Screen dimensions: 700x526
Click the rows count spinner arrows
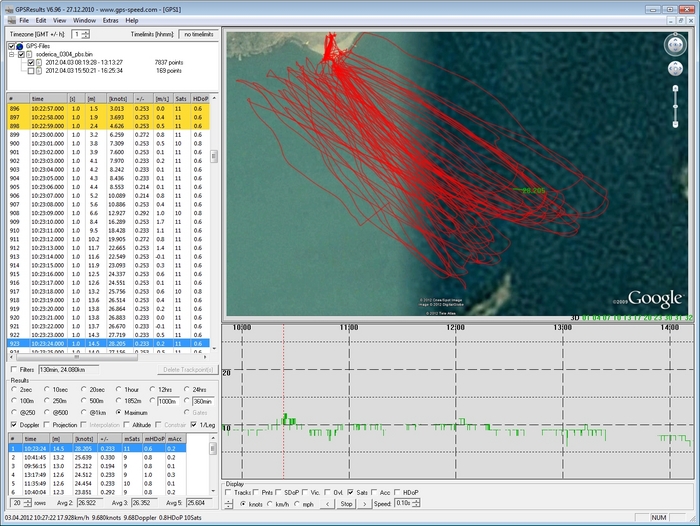[x=27, y=503]
